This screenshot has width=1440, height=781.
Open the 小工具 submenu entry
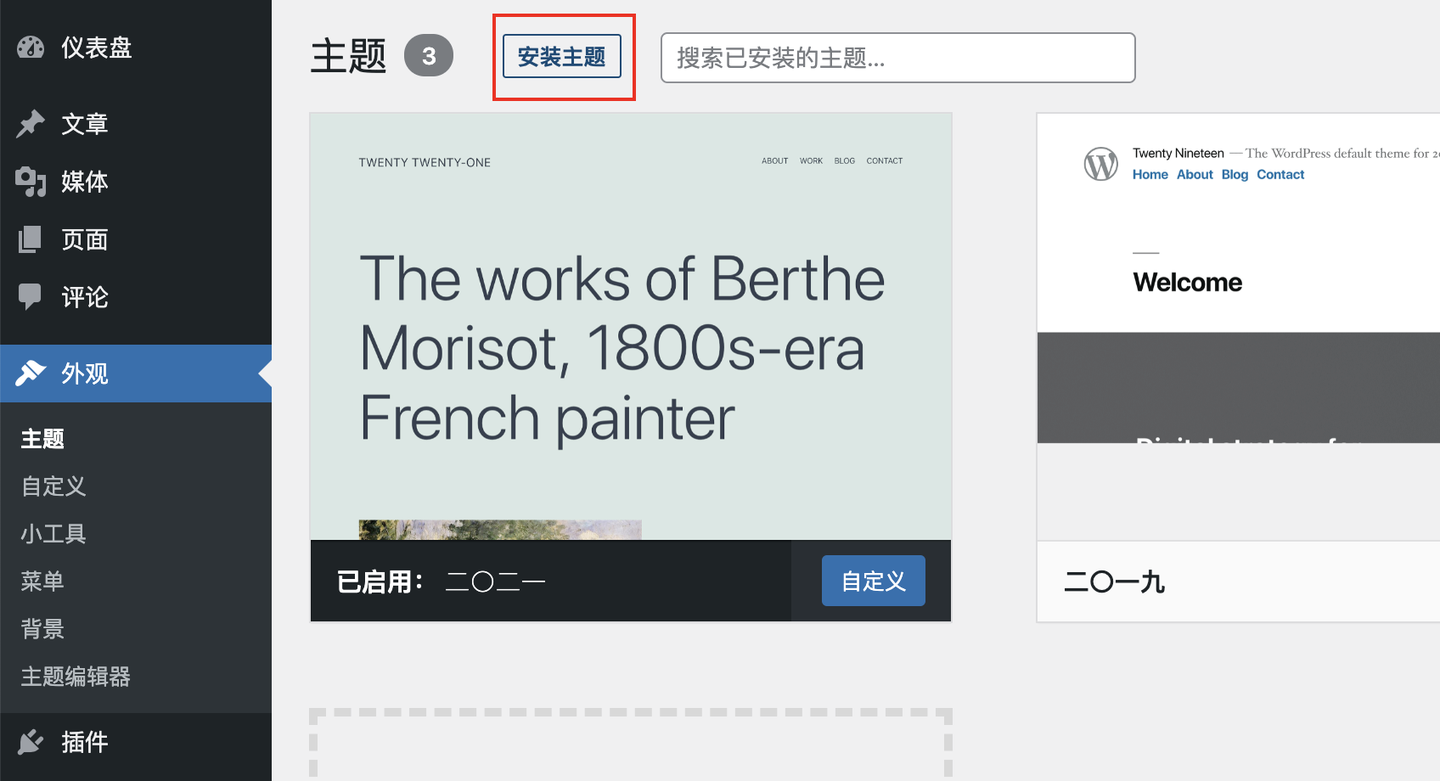(54, 534)
